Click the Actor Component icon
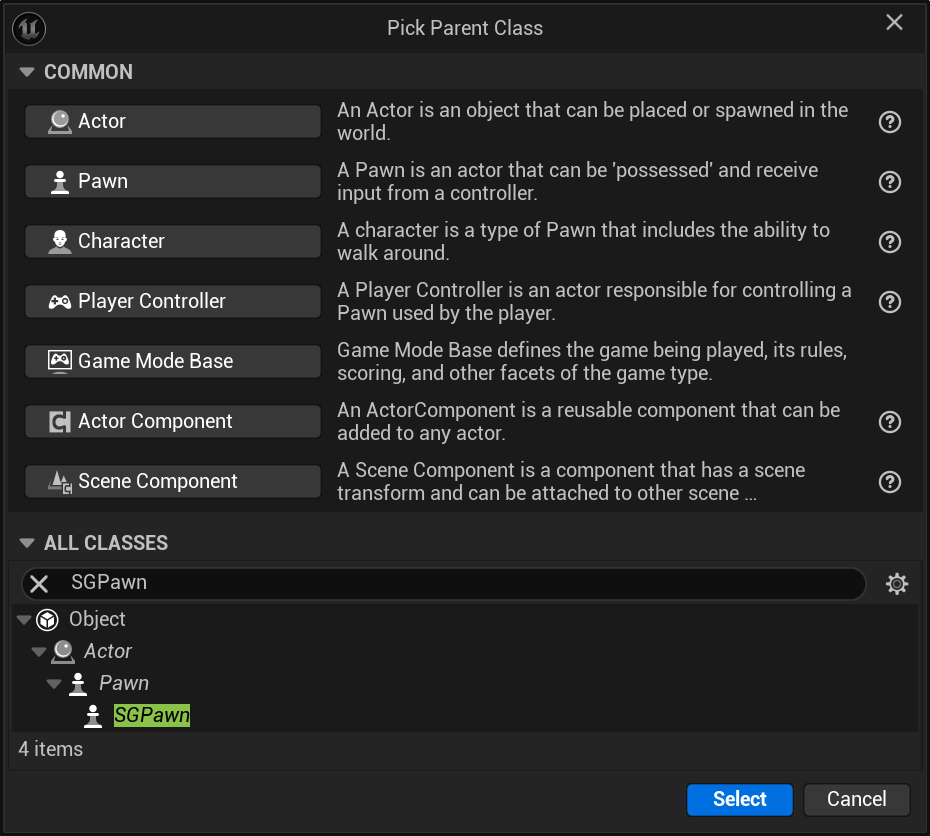930x836 pixels. click(60, 421)
